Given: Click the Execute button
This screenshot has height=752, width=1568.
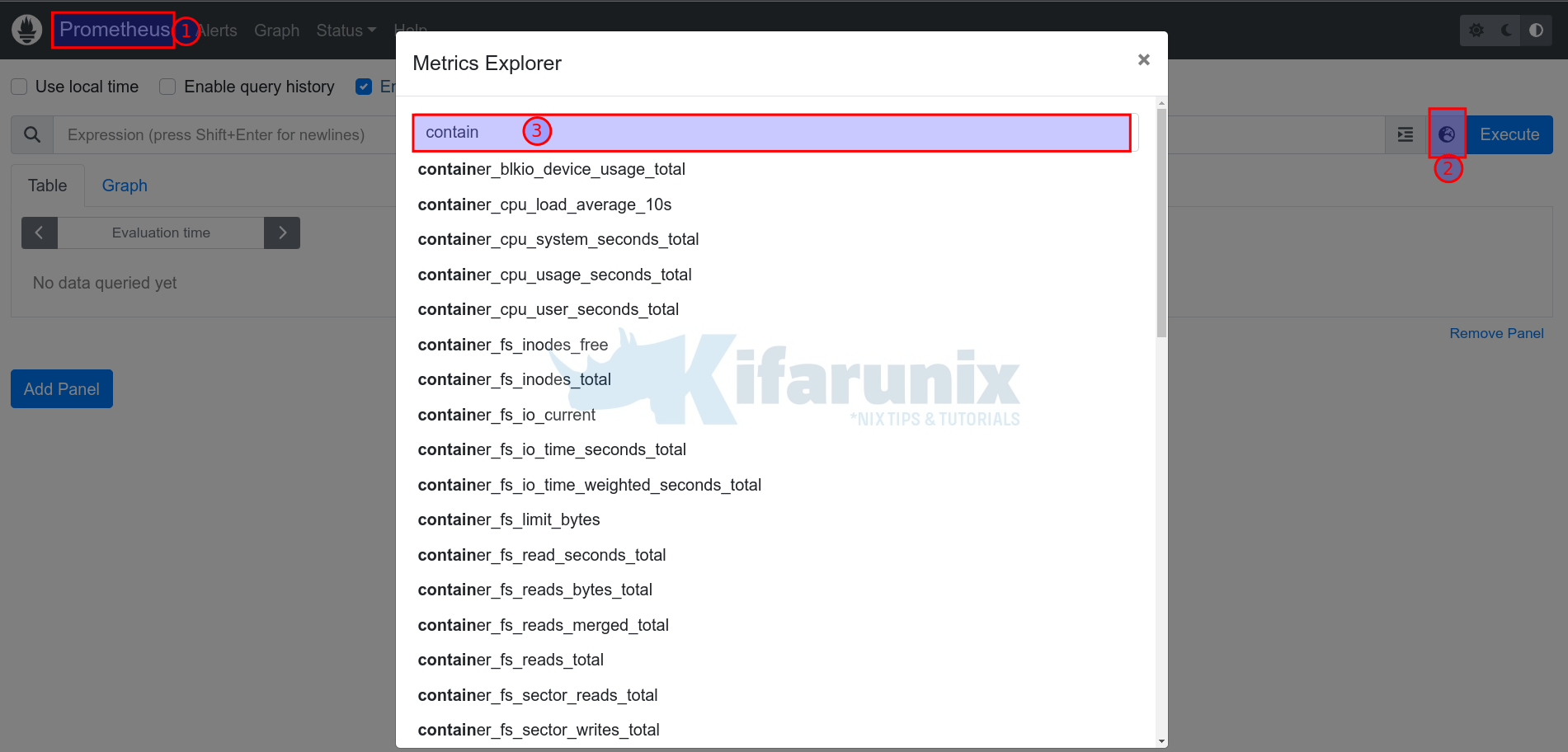Looking at the screenshot, I should pyautogui.click(x=1509, y=134).
